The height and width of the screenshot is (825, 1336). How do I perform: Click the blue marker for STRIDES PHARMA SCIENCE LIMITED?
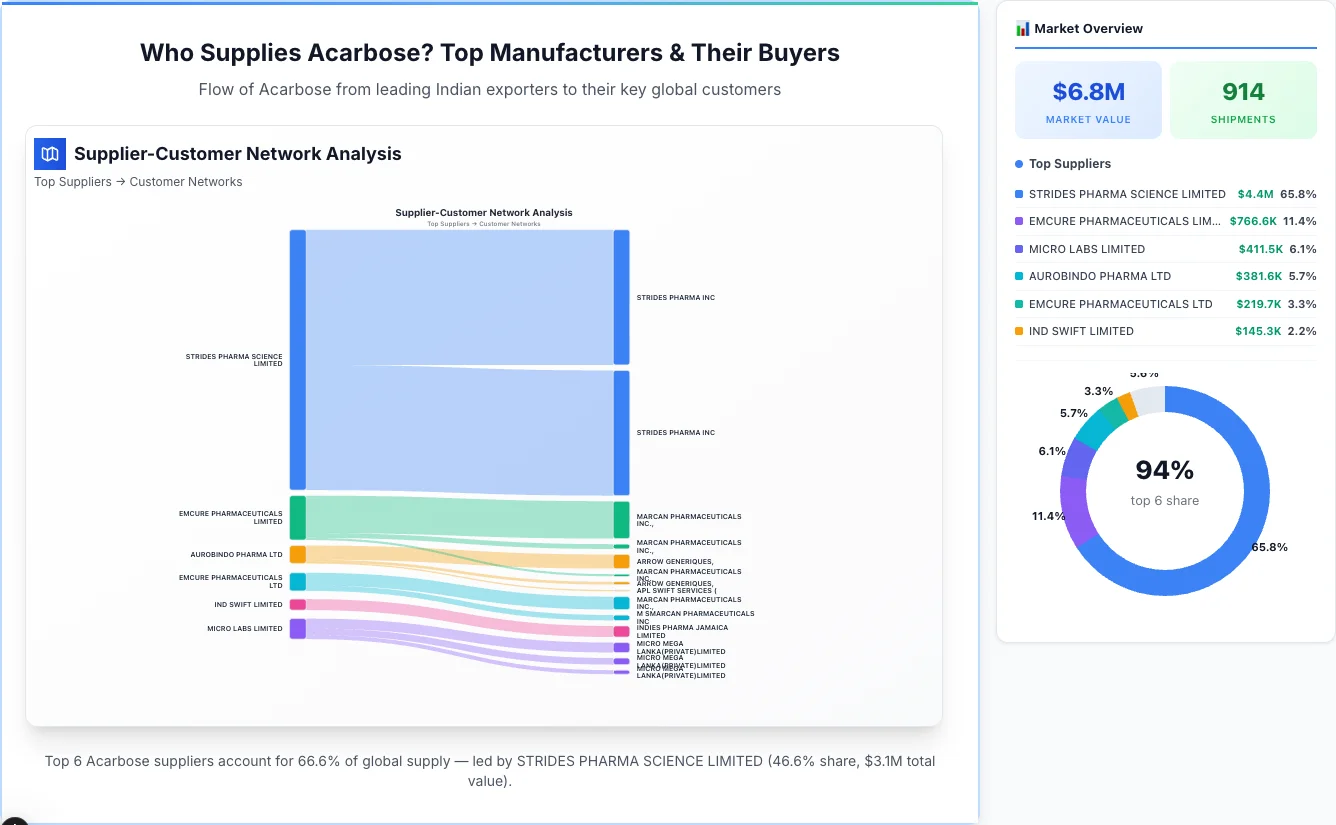click(1018, 194)
